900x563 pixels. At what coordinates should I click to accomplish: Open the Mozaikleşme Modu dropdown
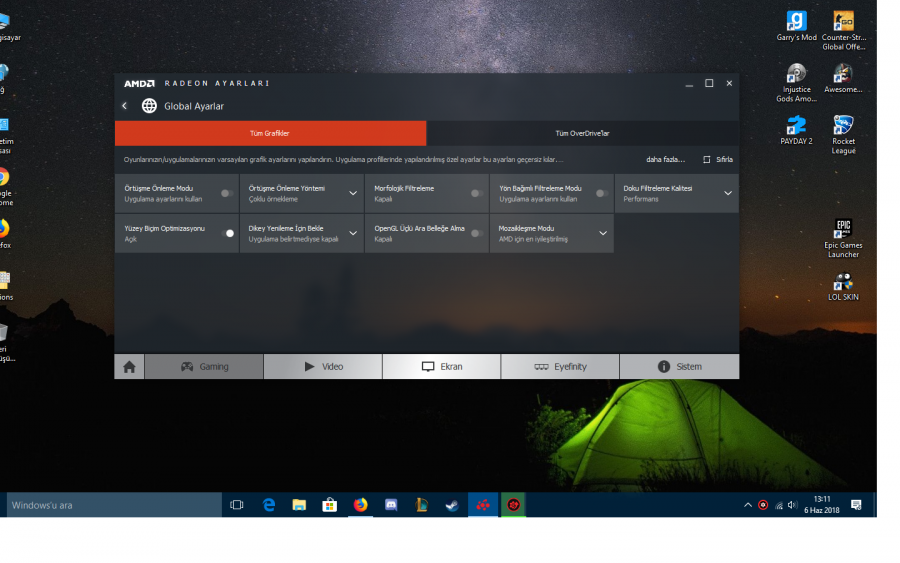[603, 234]
